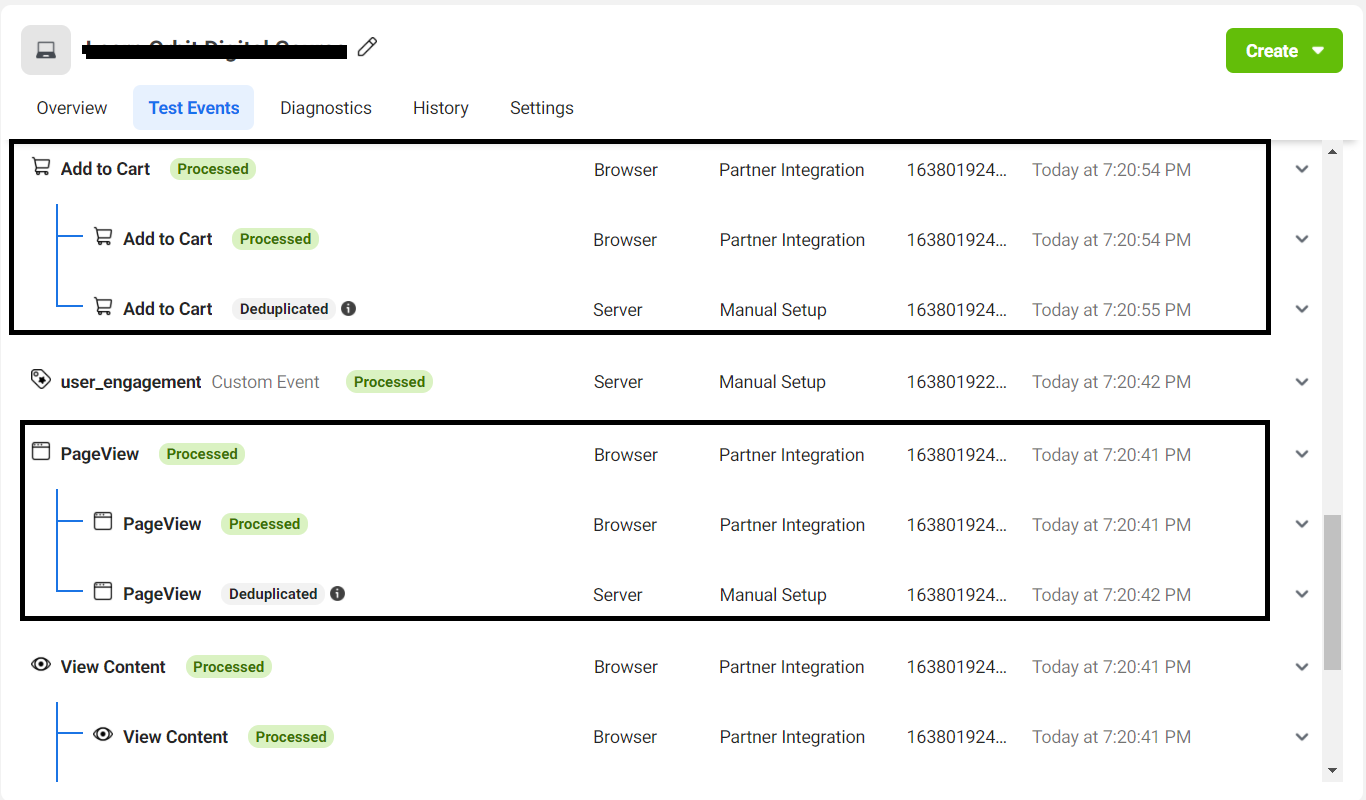Expand the user_engagement event row chevron

coord(1302,382)
